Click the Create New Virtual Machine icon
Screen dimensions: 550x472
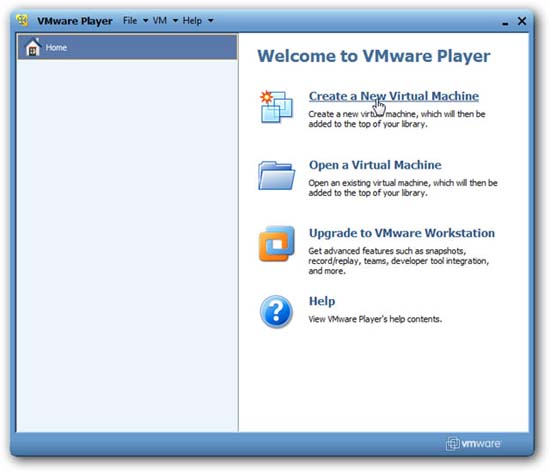tap(276, 107)
